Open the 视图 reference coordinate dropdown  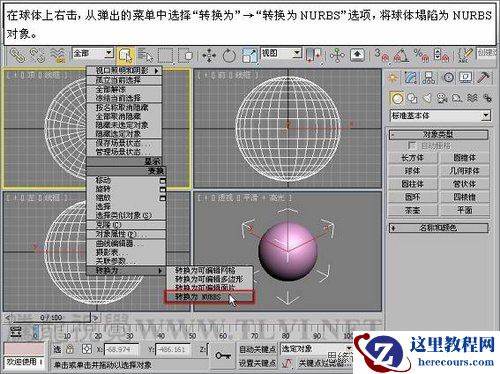281,53
